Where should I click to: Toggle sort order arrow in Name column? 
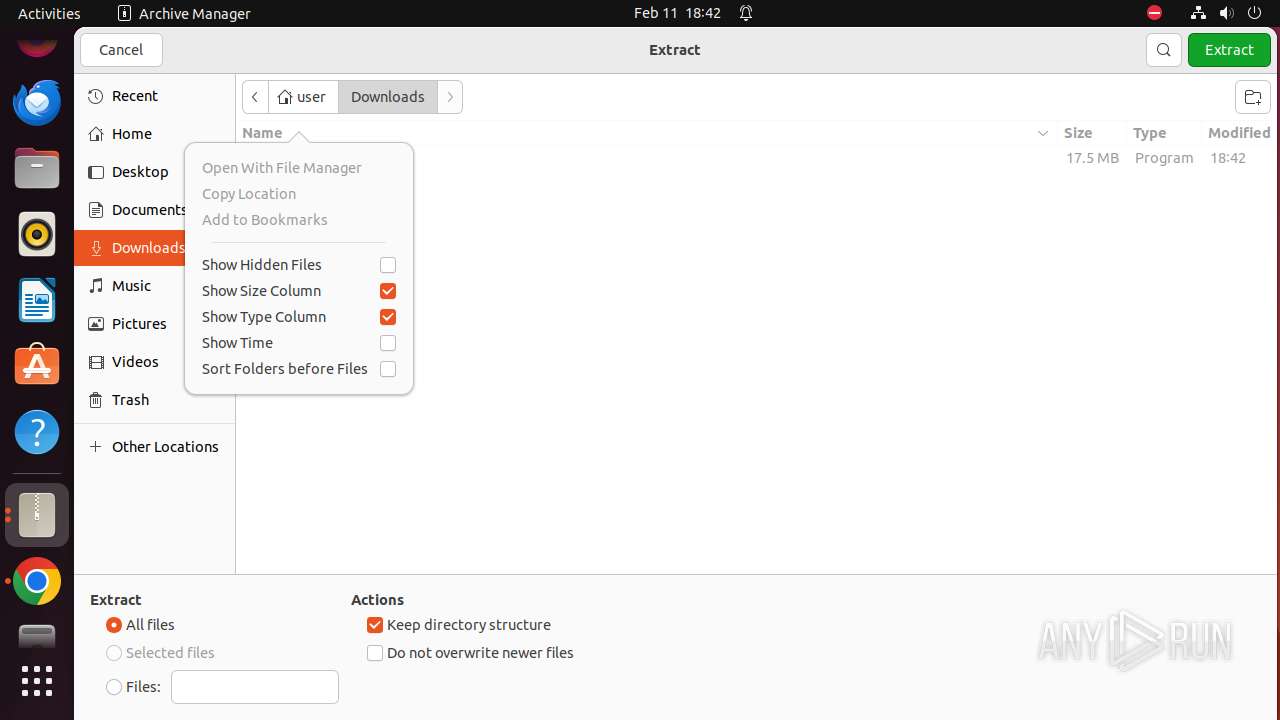(x=1043, y=133)
